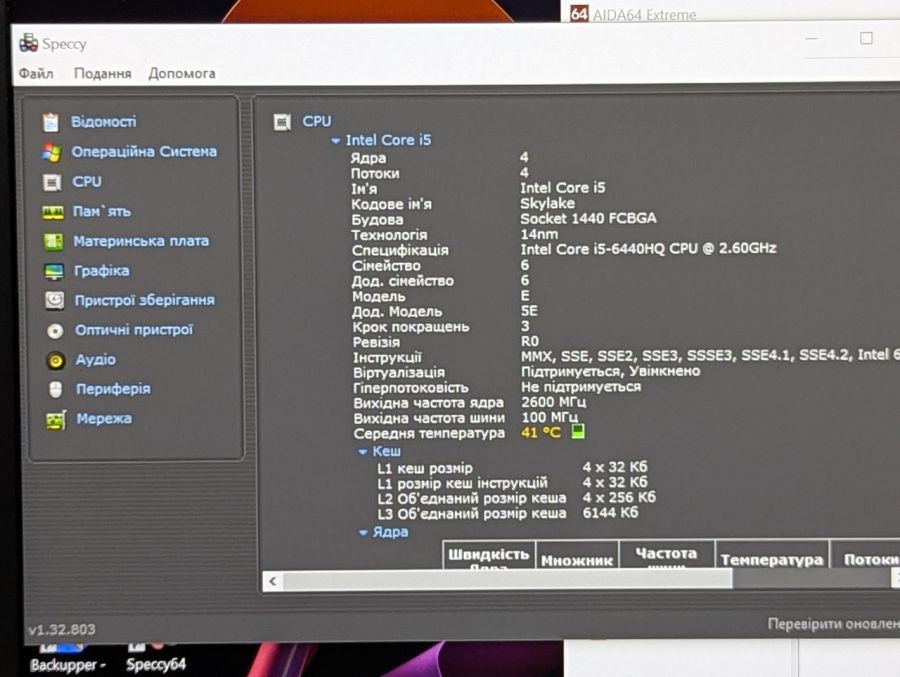Click the L2 cache 4 x 256 Кб value
The image size is (900, 677).
click(619, 497)
